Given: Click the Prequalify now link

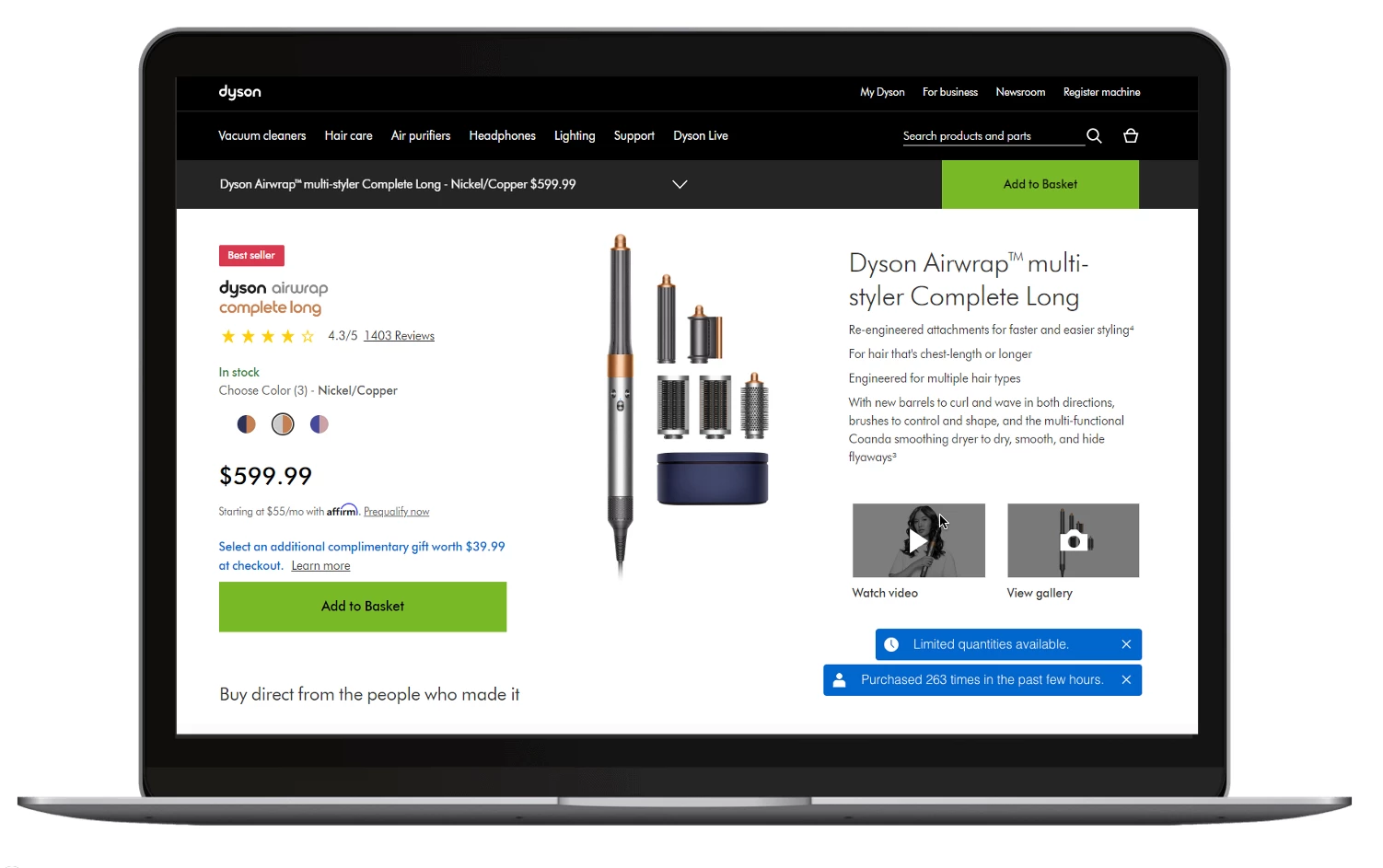Looking at the screenshot, I should 396,512.
